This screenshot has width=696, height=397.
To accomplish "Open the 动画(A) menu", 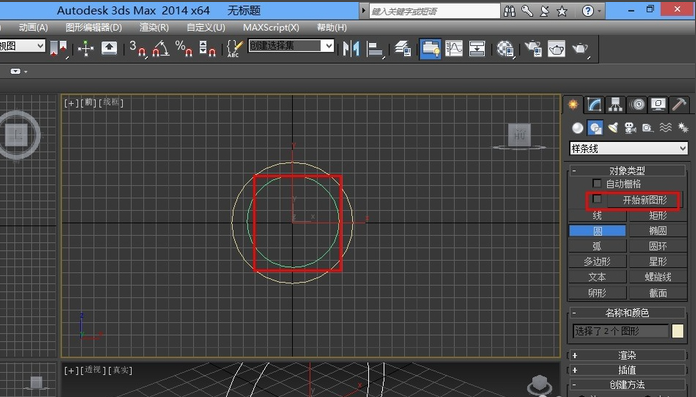I will click(x=33, y=28).
